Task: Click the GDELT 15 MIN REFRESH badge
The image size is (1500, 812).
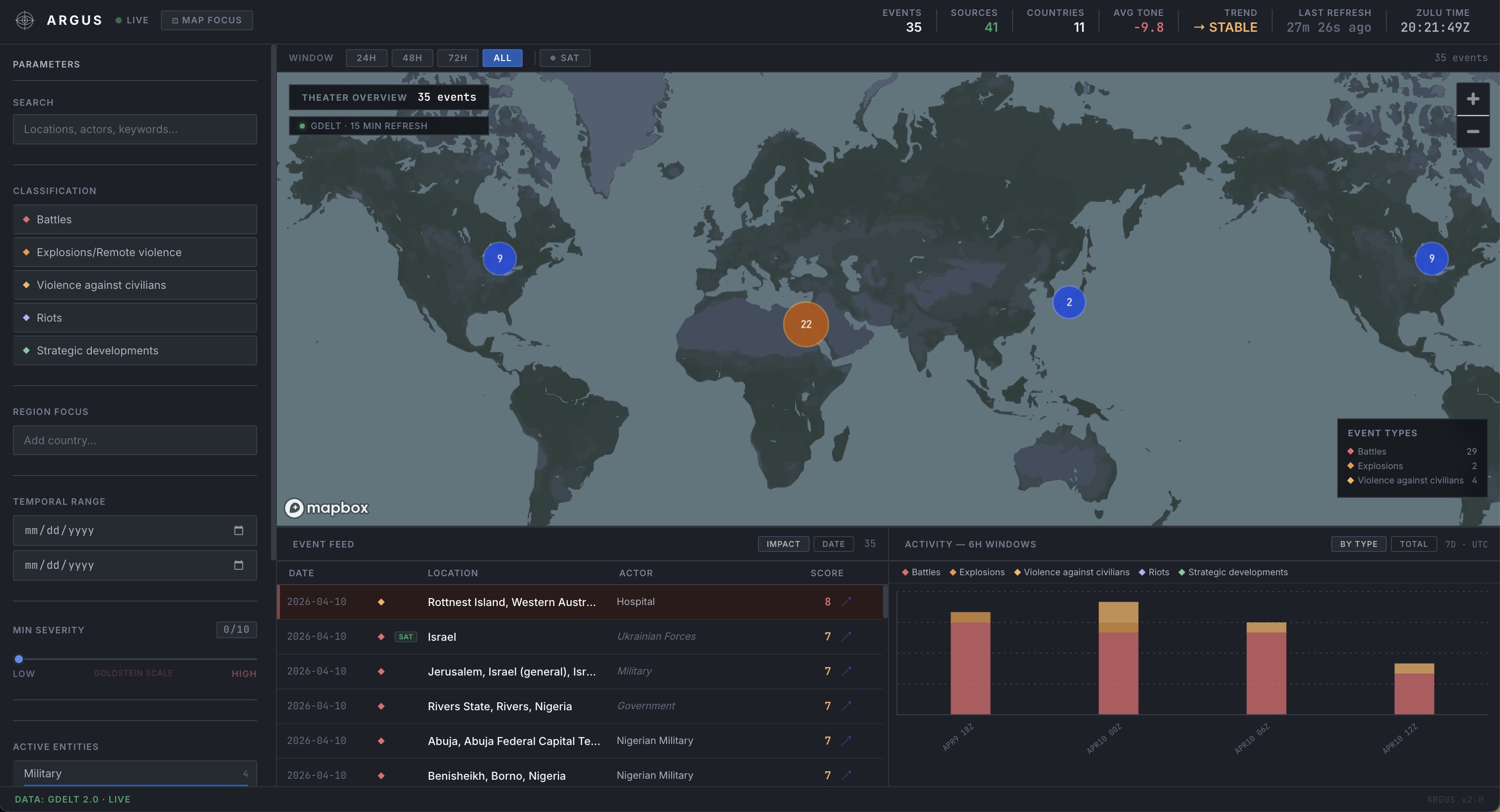Action: click(388, 126)
